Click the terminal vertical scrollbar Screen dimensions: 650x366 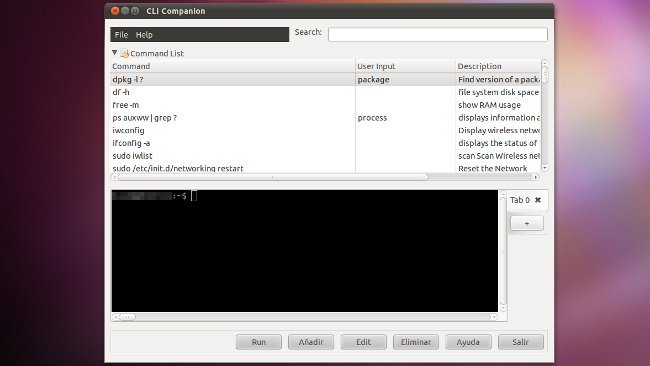coord(503,251)
